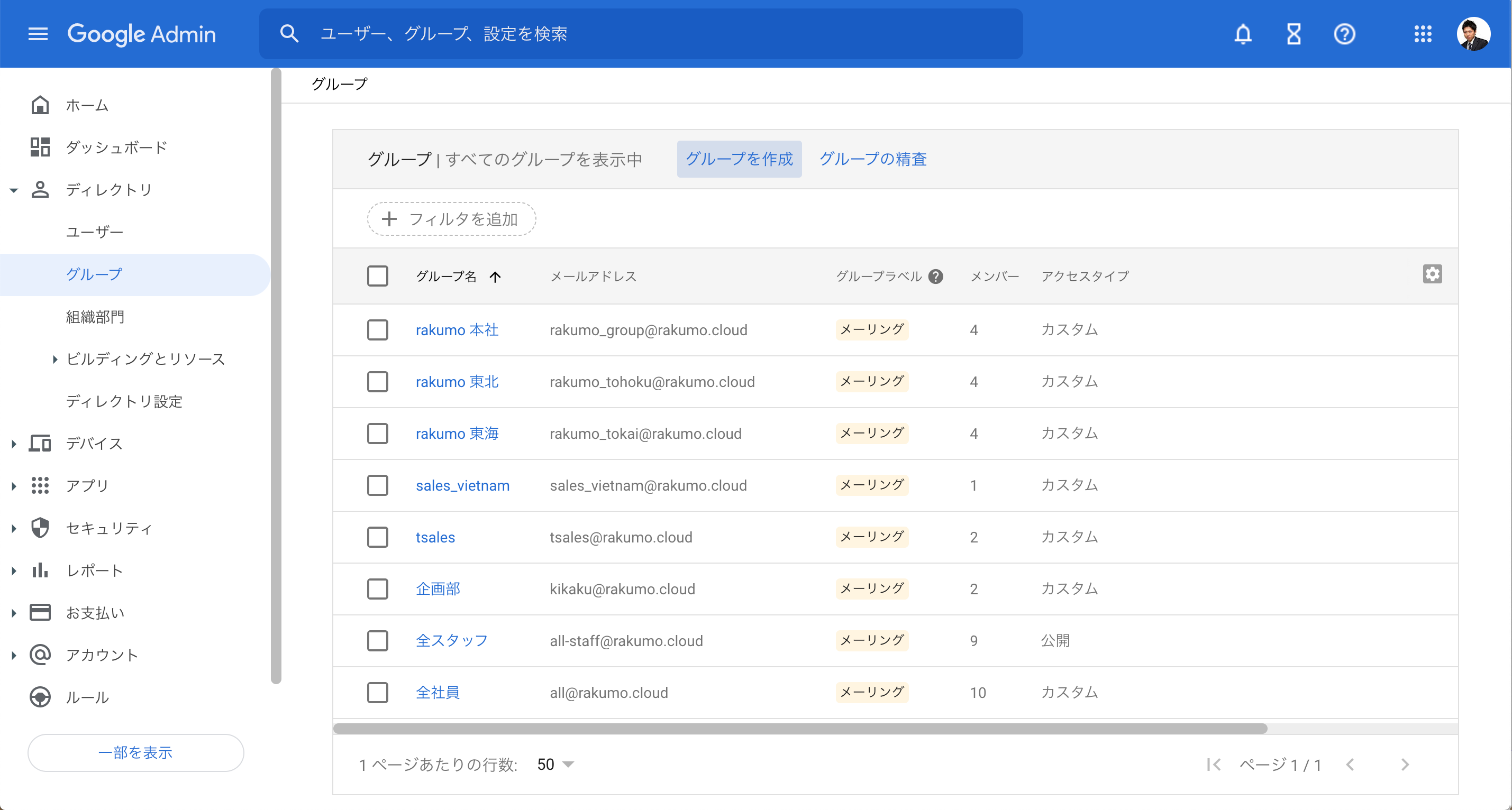The width and height of the screenshot is (1512, 810).
Task: Open rows per page dropdown 50
Action: pos(556,764)
